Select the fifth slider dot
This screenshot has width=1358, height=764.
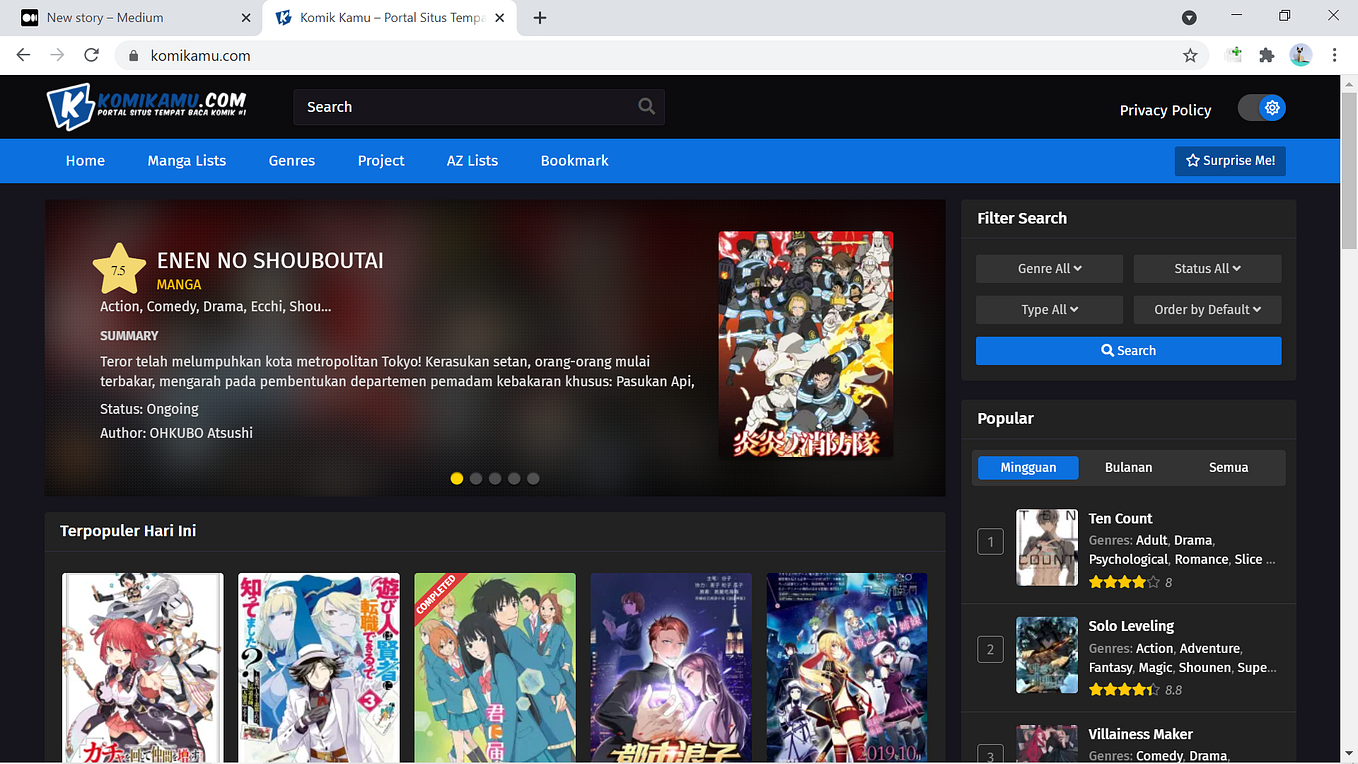tap(533, 478)
